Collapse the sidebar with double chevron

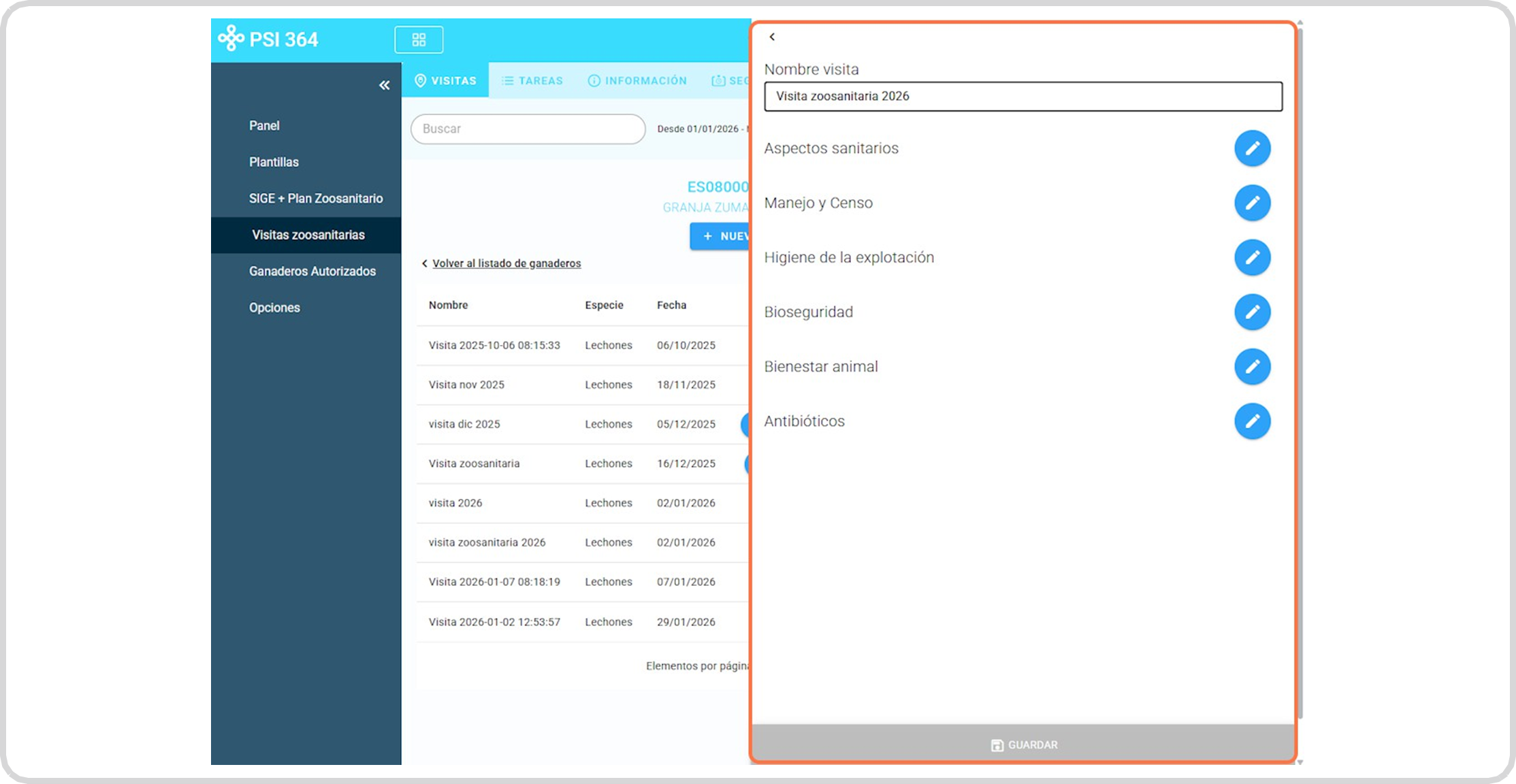coord(384,85)
